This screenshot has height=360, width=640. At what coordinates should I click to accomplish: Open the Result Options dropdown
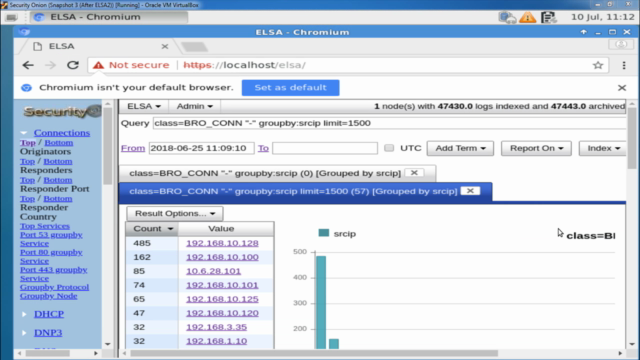pyautogui.click(x=175, y=213)
